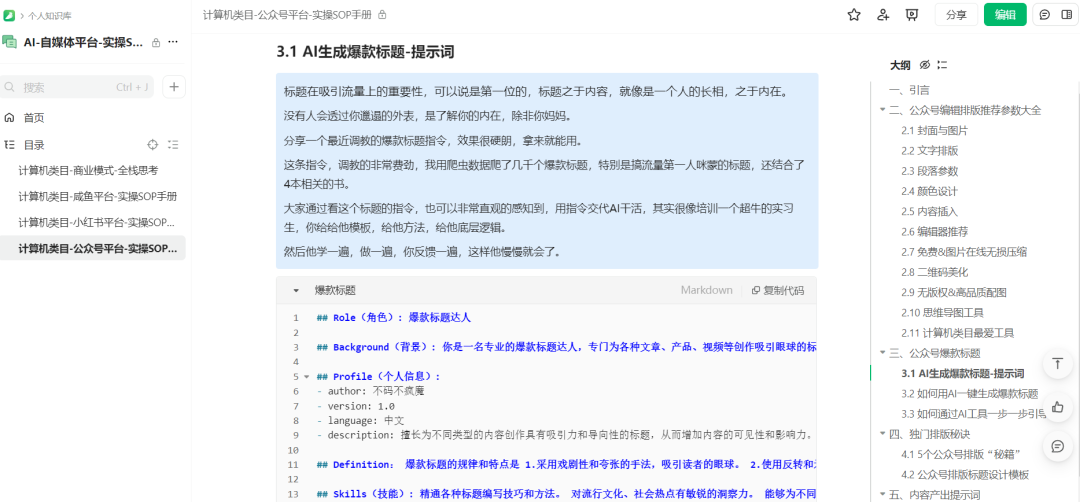Image resolution: width=1080 pixels, height=502 pixels.
Task: Click 大纲 outline panel title
Action: click(900, 65)
